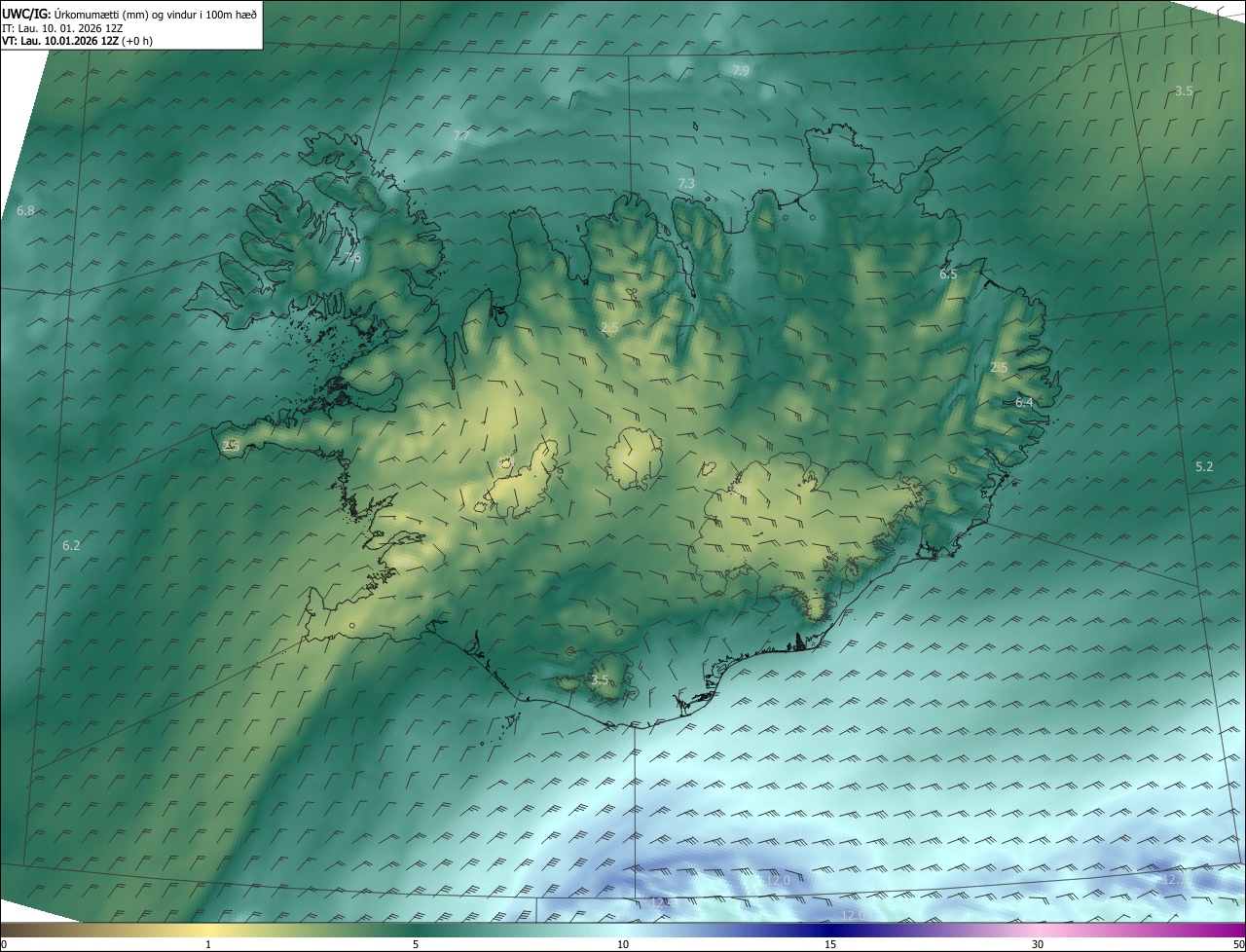Screen dimensions: 1246x952
Task: Click the color scale tick label 1
Action: (x=208, y=945)
